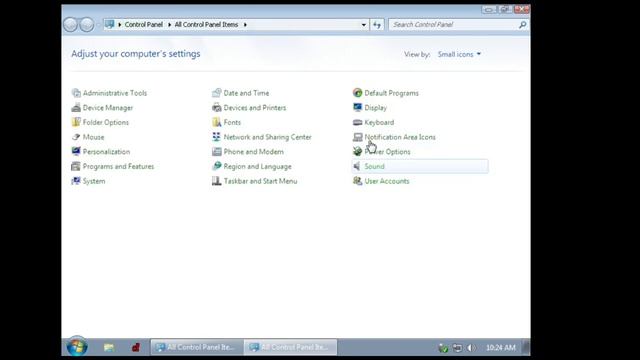Open the Device Manager link

tap(108, 108)
